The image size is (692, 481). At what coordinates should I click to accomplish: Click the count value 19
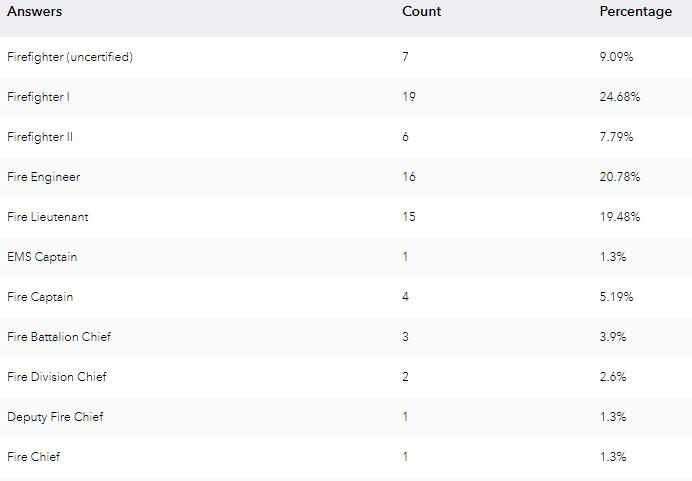point(409,97)
